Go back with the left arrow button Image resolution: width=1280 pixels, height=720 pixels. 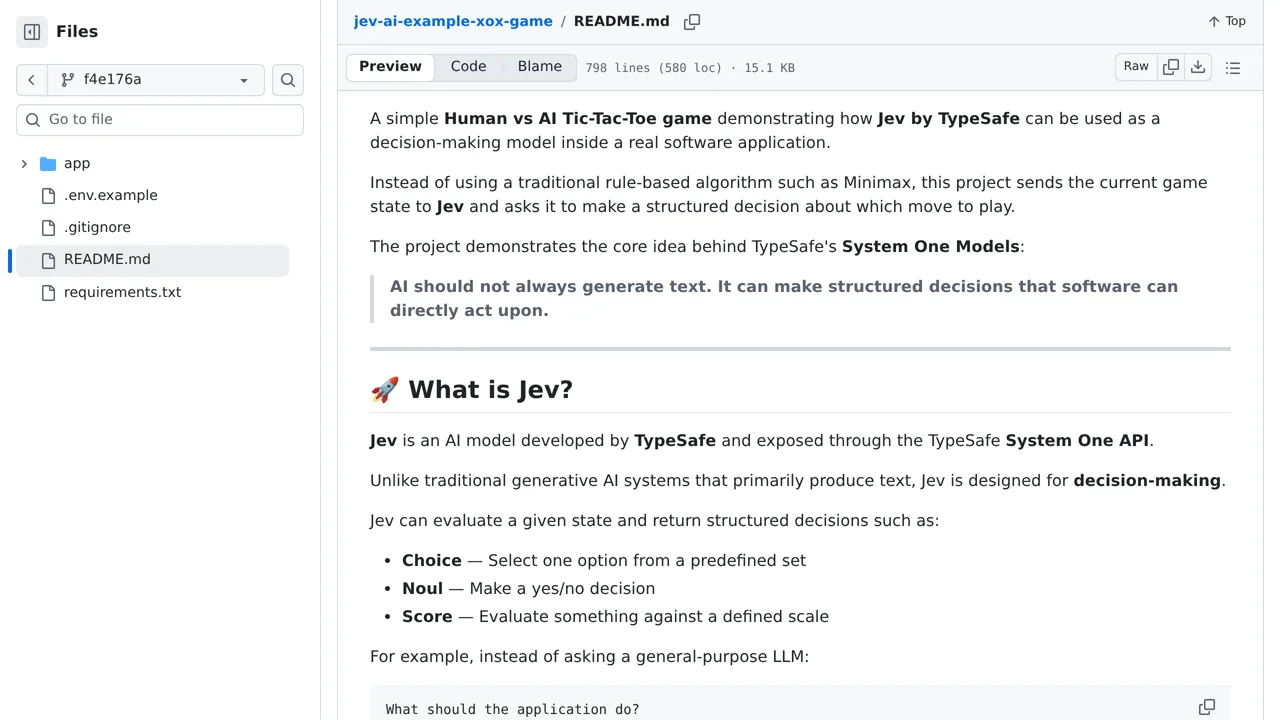pos(32,80)
